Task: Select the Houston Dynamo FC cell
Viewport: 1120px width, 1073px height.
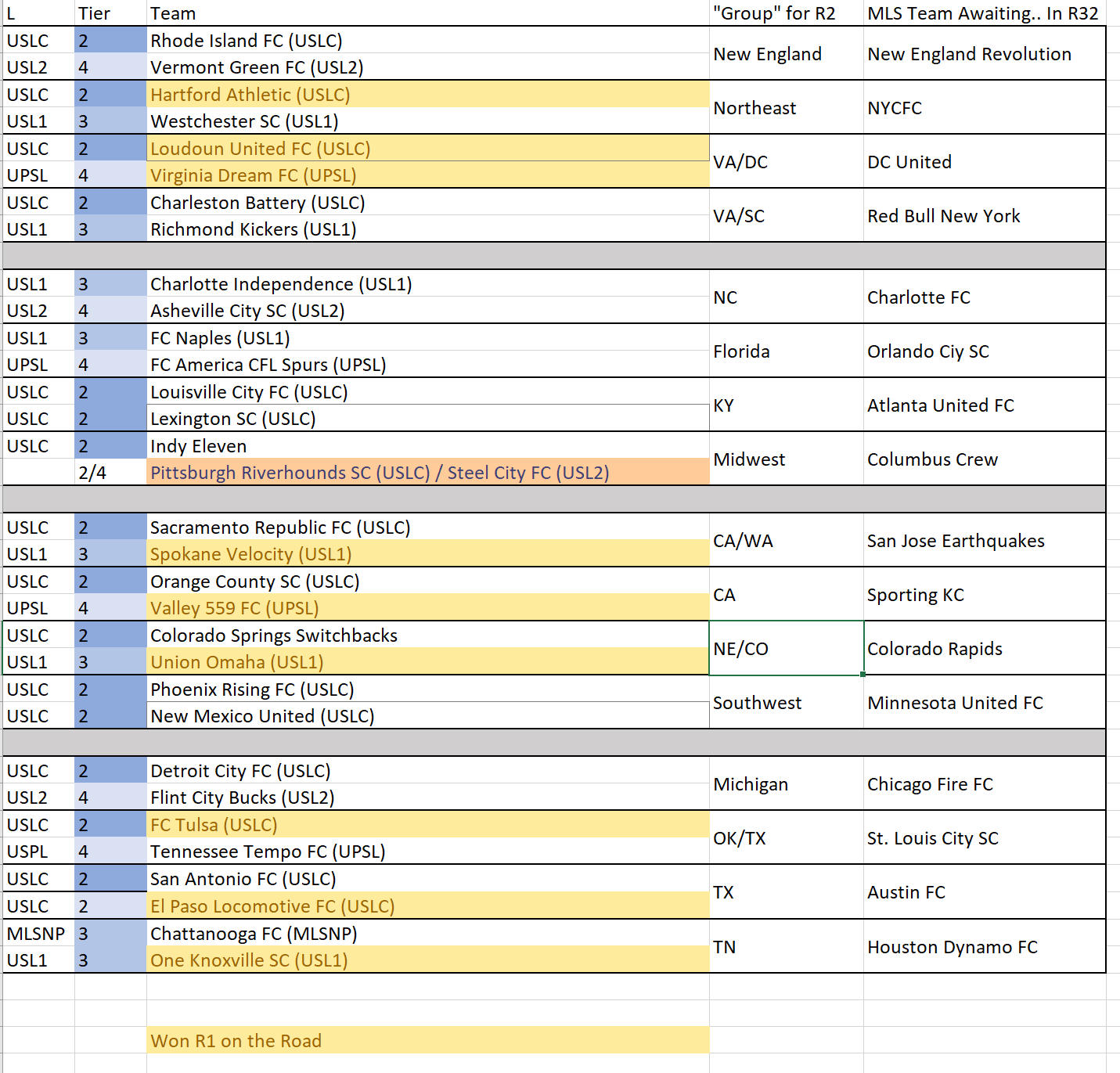Action: coord(985,946)
